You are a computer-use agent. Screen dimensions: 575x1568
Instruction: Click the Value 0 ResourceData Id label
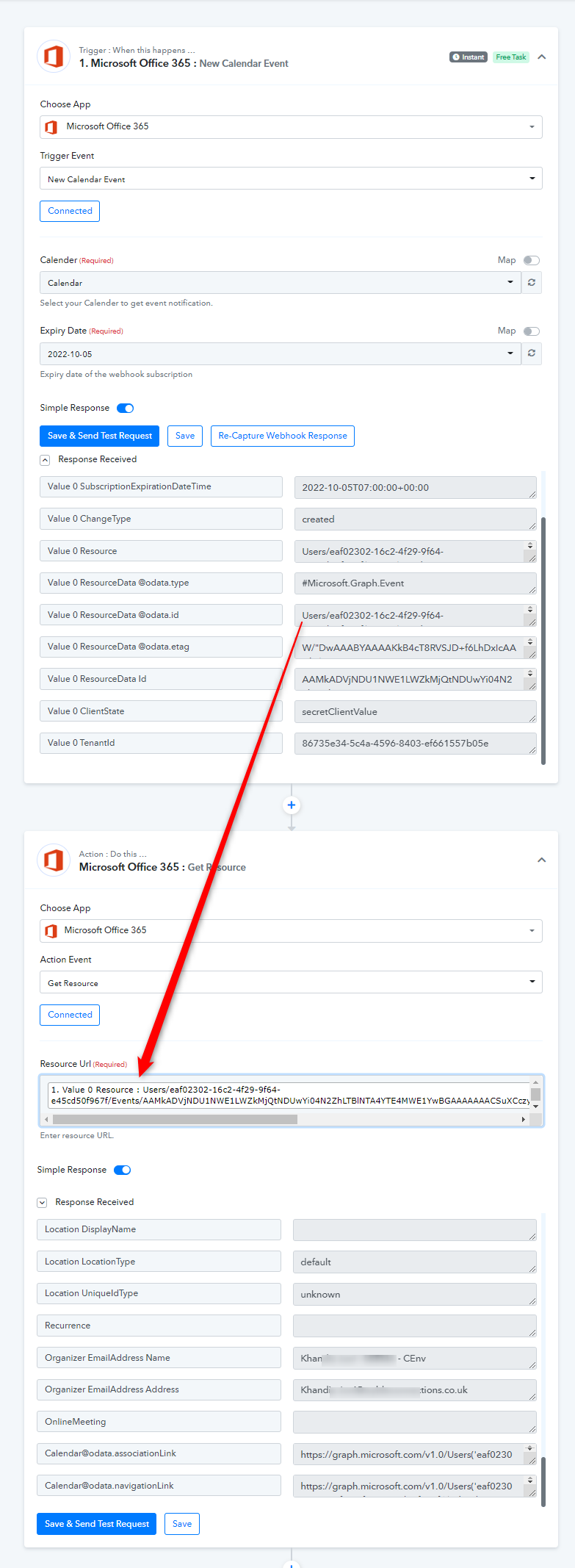click(161, 679)
